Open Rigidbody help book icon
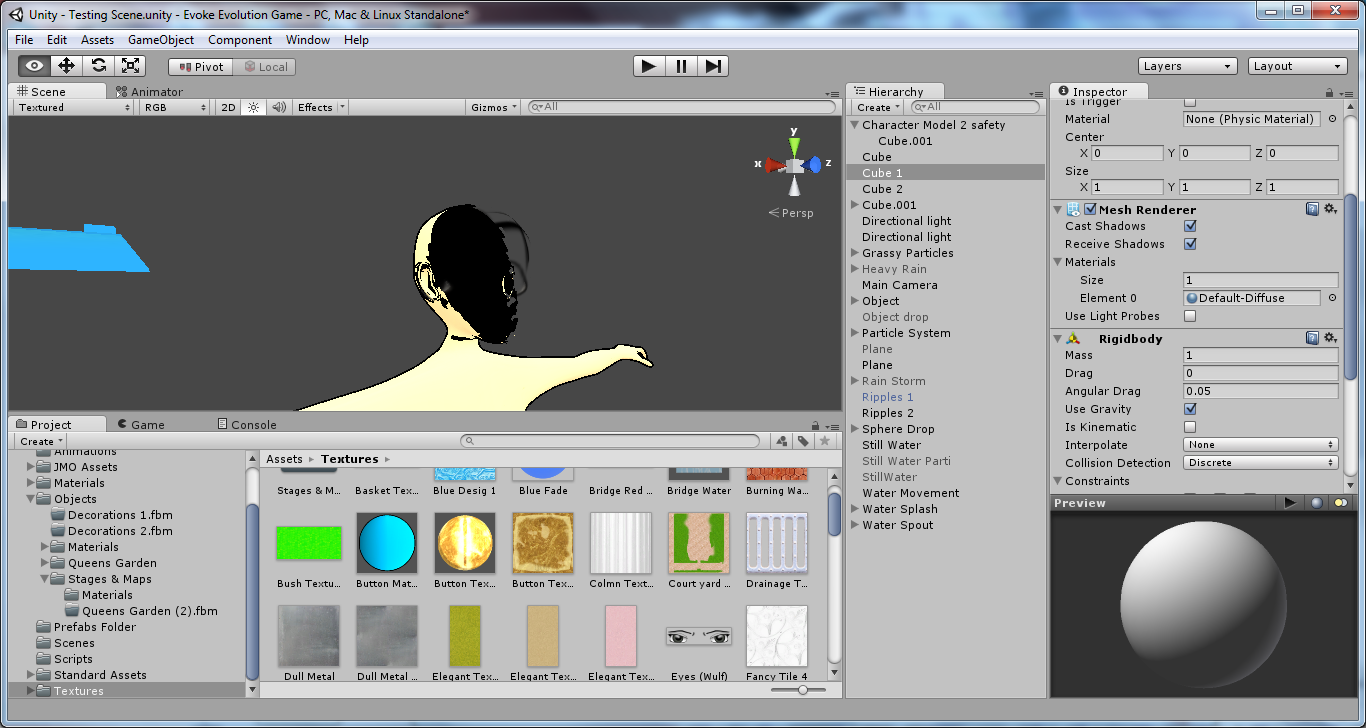Image resolution: width=1366 pixels, height=728 pixels. pos(1312,338)
